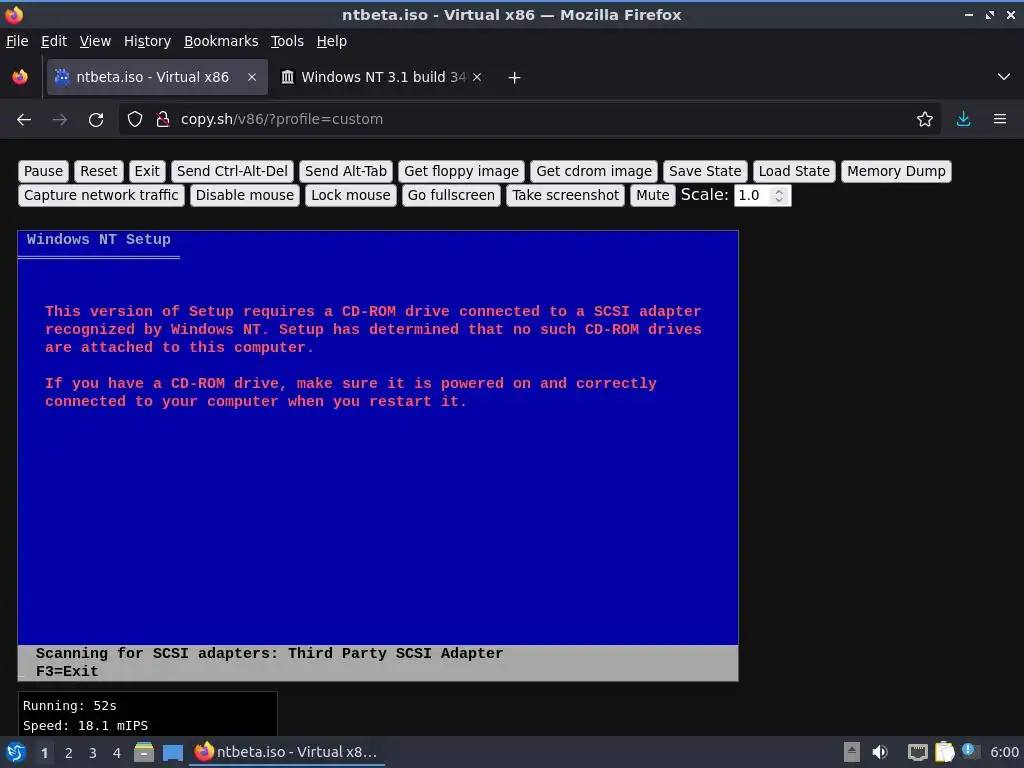Image resolution: width=1024 pixels, height=768 pixels.
Task: Pause the emulator
Action: tap(44, 171)
